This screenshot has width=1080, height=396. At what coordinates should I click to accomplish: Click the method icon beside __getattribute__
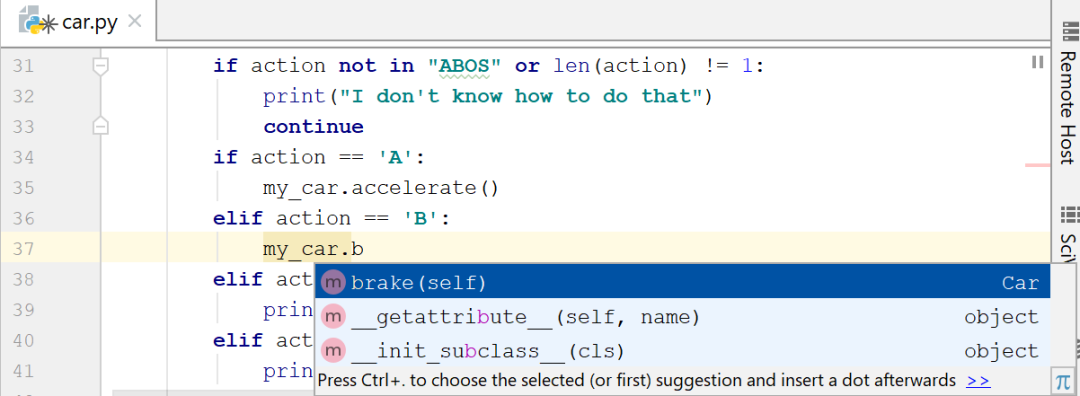[333, 317]
